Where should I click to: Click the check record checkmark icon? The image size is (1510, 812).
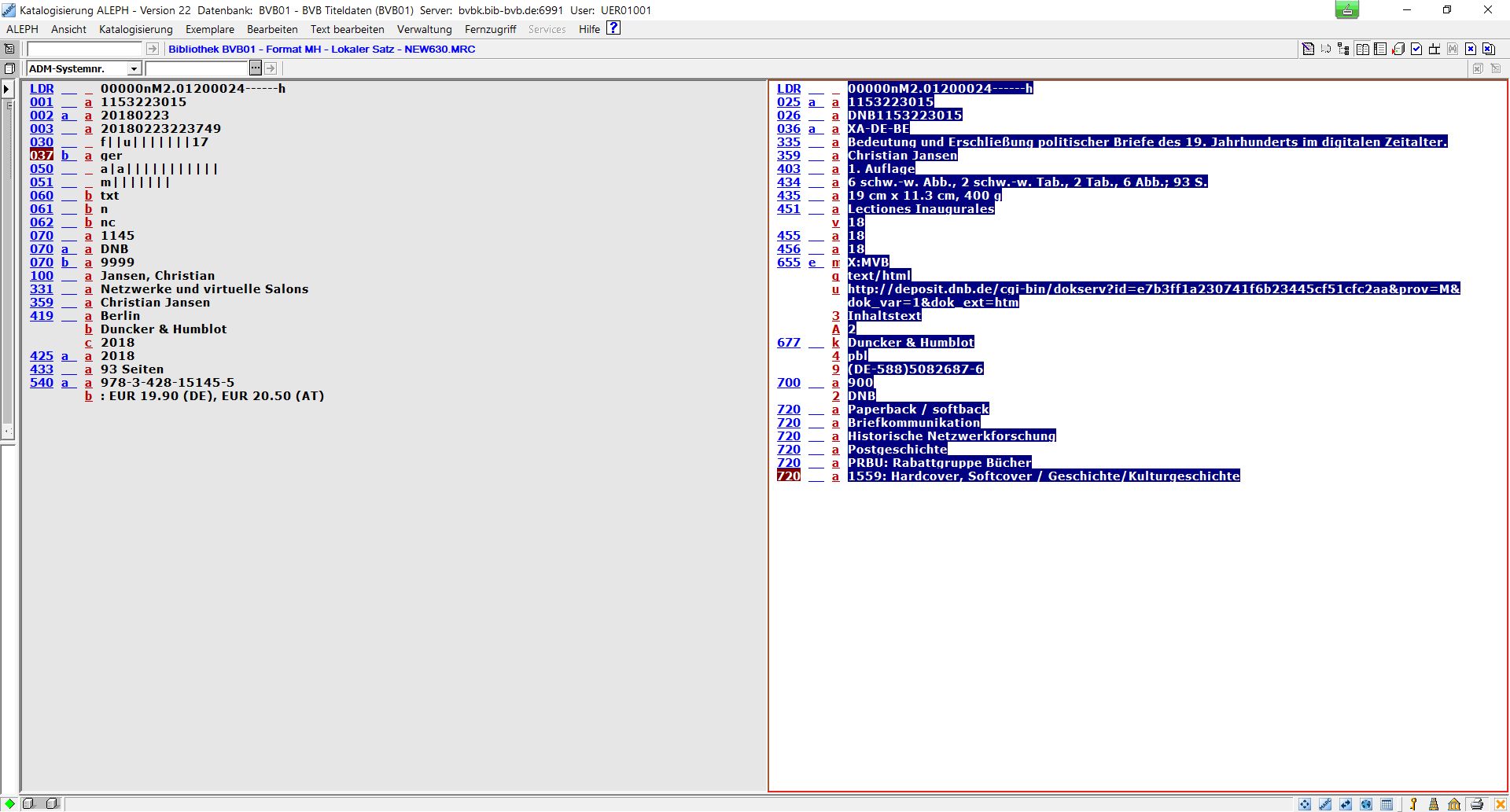tap(1416, 49)
